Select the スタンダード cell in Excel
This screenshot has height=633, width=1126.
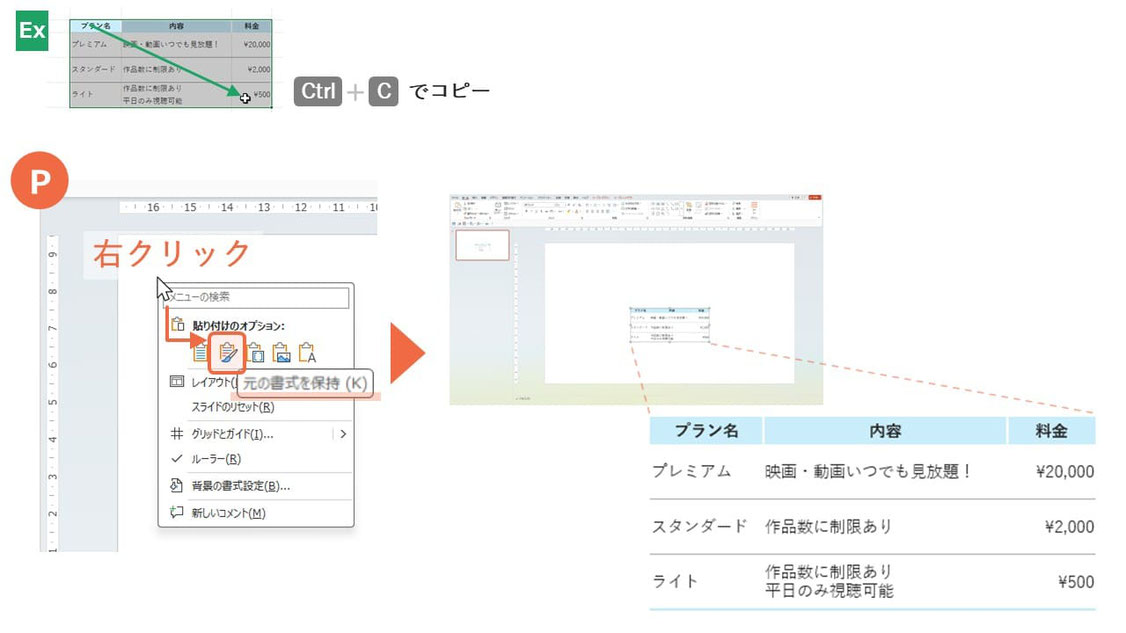pos(96,70)
